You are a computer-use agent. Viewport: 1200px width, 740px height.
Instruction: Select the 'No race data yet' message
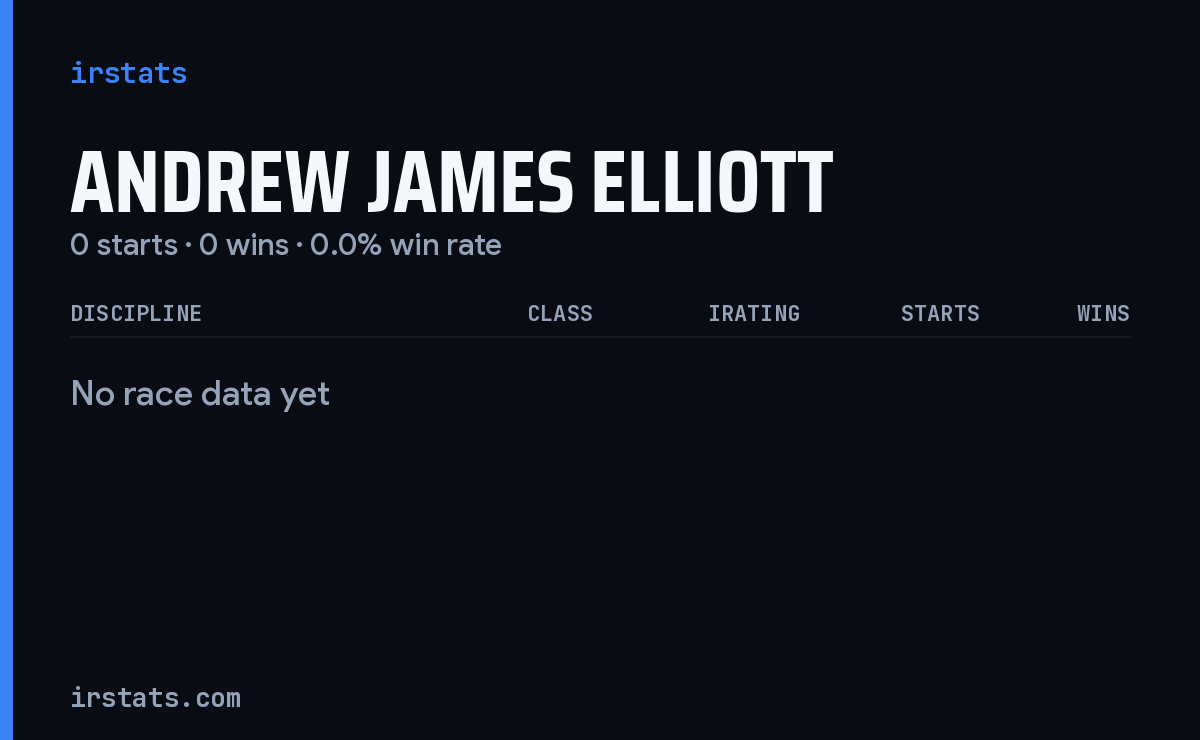pyautogui.click(x=200, y=394)
